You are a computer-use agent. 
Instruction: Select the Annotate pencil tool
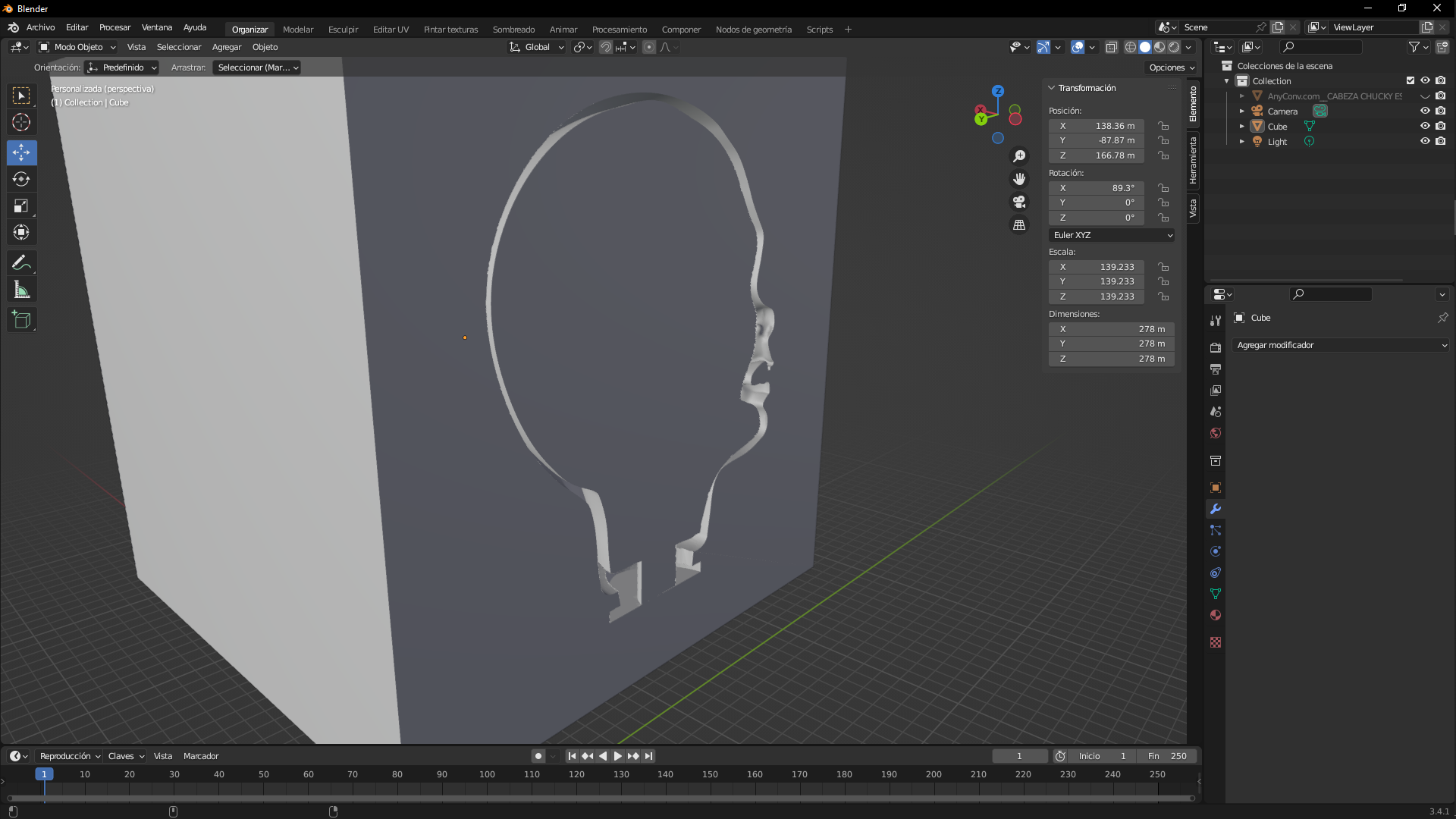[x=21, y=263]
